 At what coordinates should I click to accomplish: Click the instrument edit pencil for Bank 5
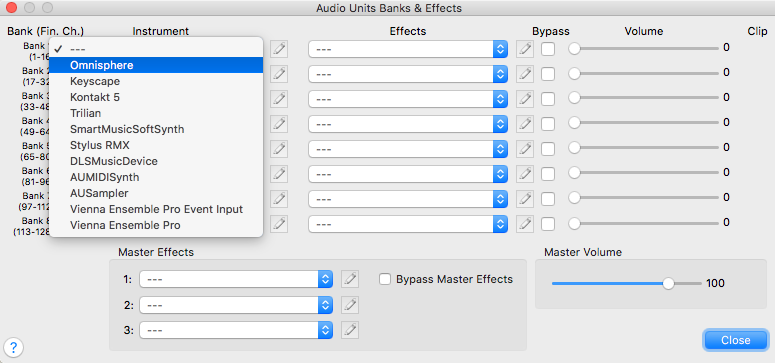(x=279, y=148)
